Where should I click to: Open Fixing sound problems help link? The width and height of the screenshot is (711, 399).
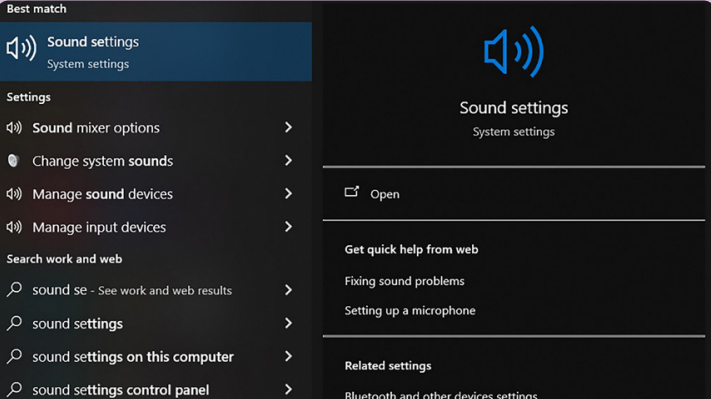coord(404,281)
